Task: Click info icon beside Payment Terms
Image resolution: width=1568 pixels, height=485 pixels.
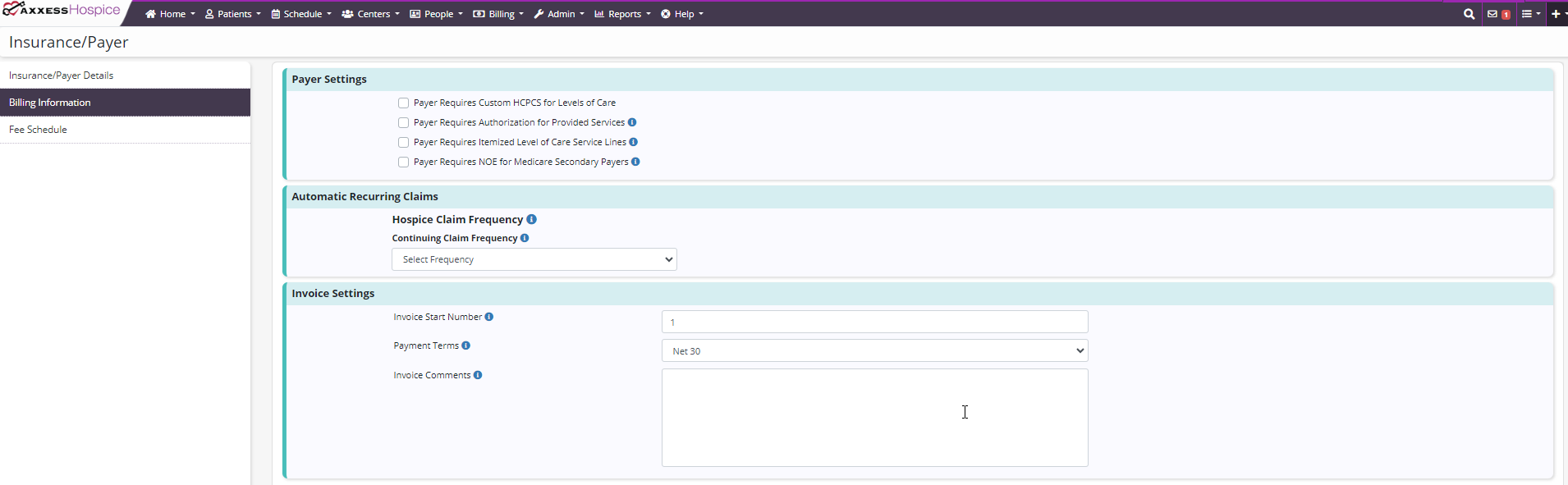Action: tap(465, 345)
